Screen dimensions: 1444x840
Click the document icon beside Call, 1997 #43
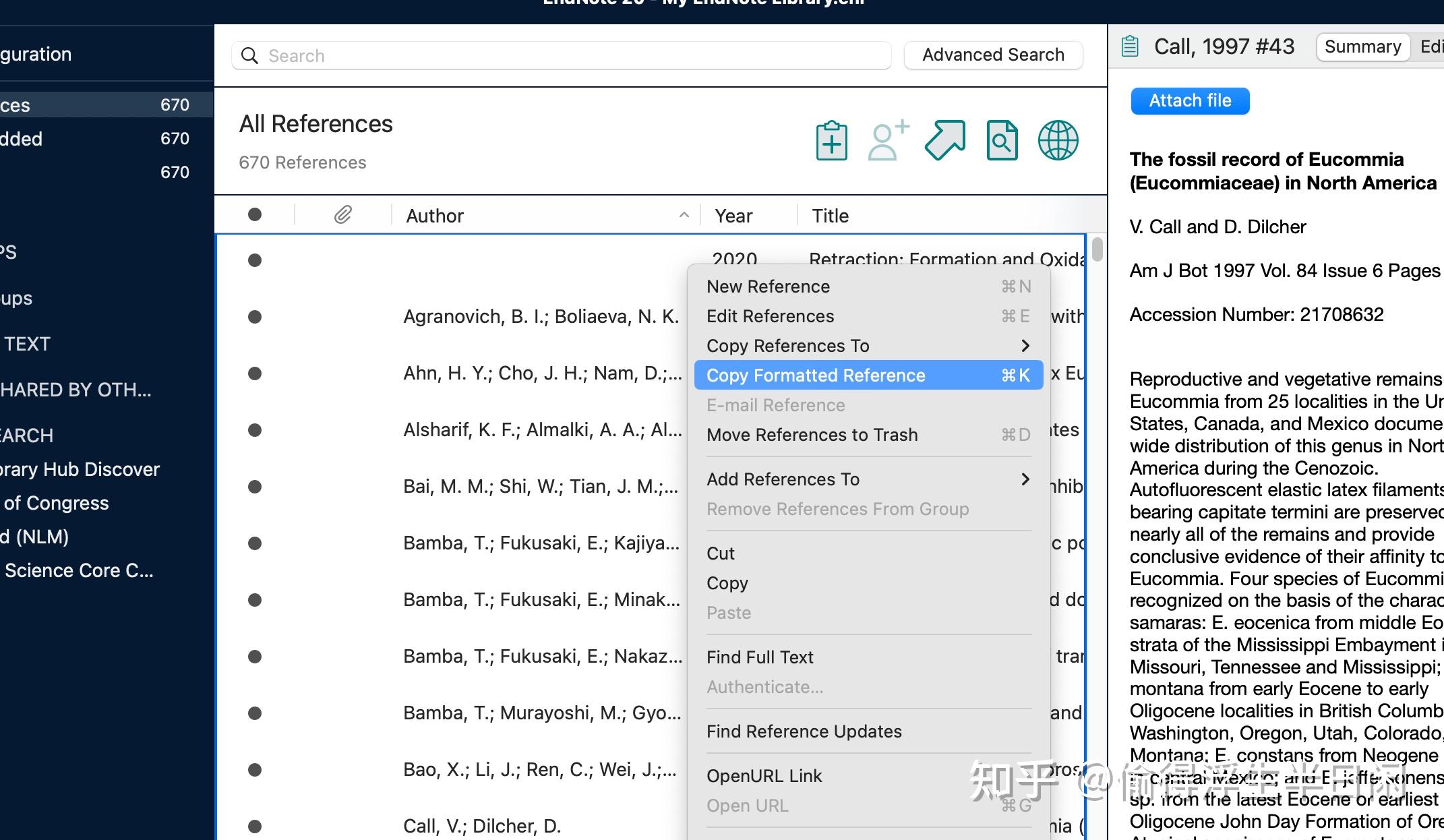click(x=1130, y=46)
